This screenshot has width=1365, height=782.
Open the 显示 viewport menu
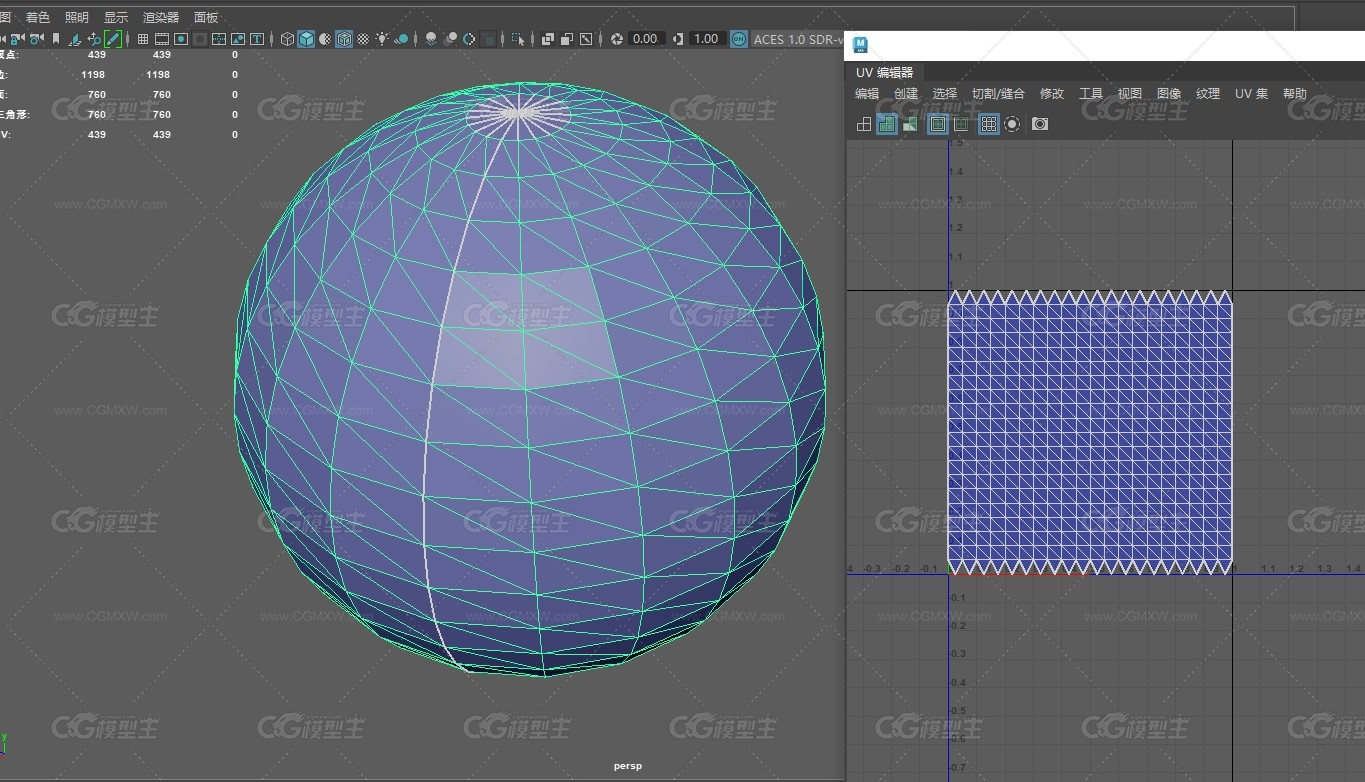point(116,17)
